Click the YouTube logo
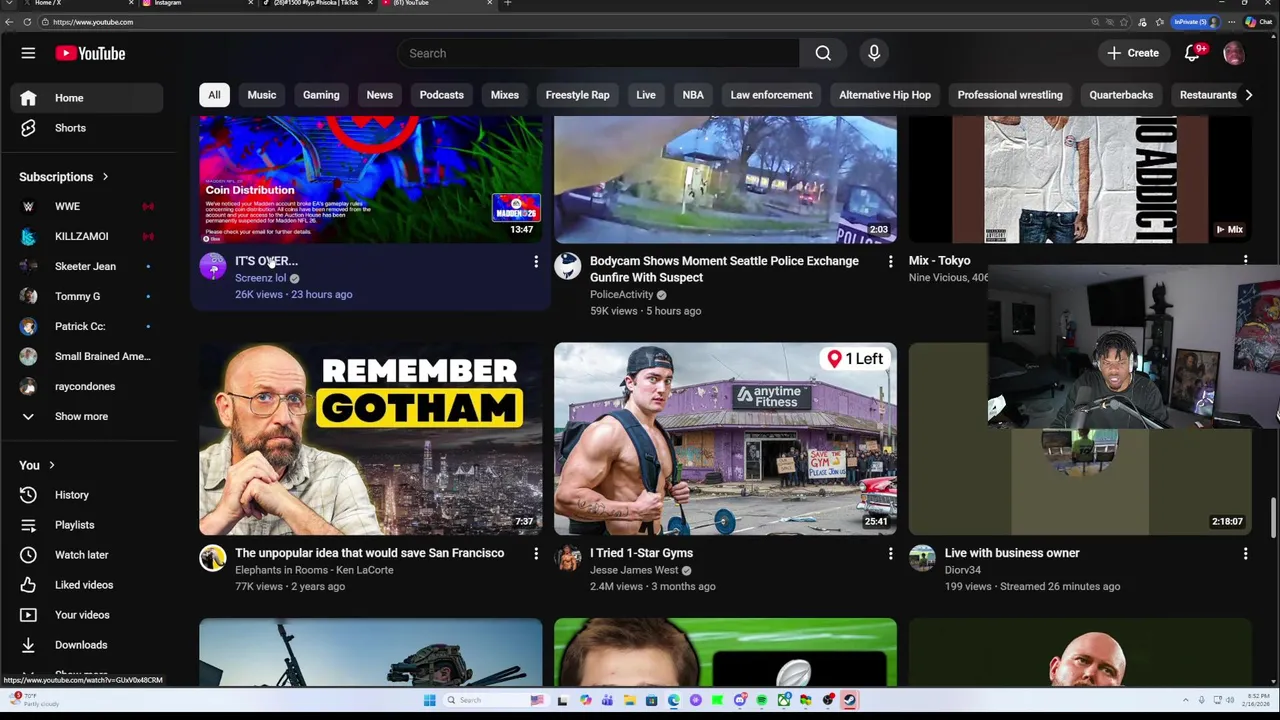Screen dimensions: 1280x720 90,53
